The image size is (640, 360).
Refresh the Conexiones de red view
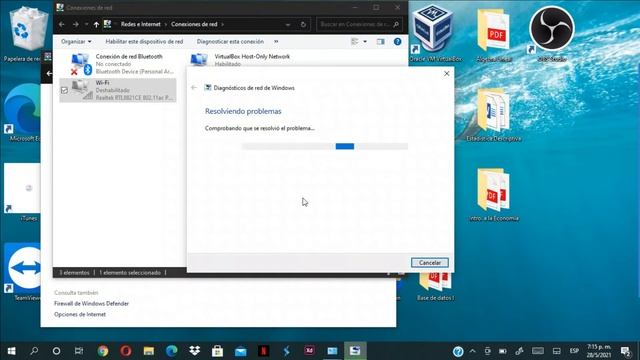click(303, 24)
